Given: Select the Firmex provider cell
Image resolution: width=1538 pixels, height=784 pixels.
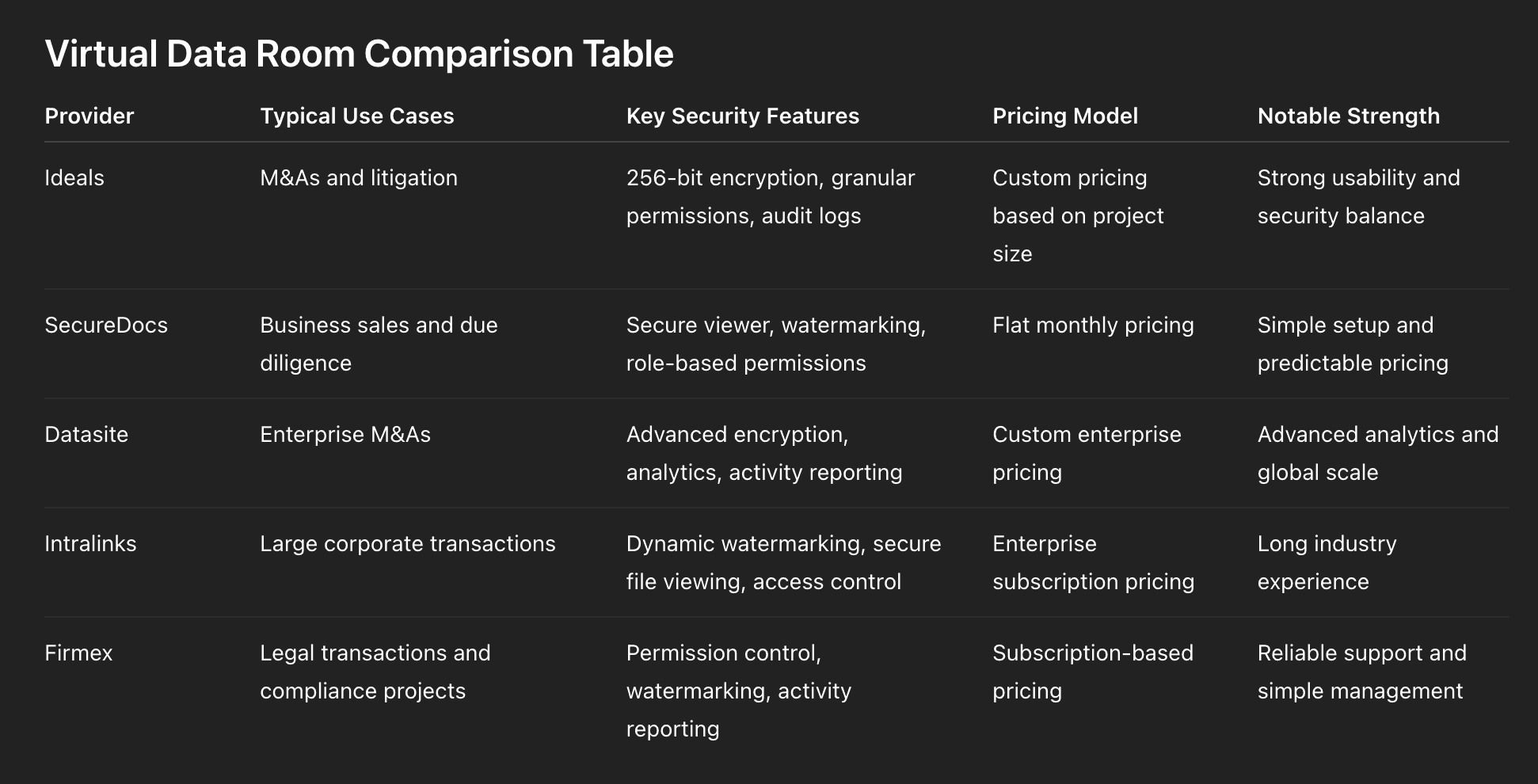Looking at the screenshot, I should point(78,653).
